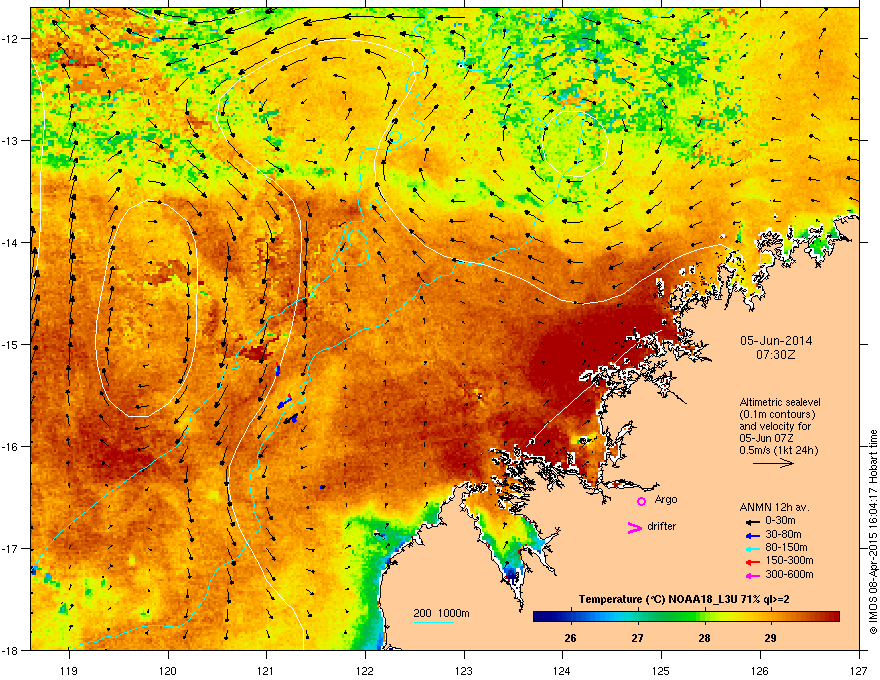Click the '0.5m/s (1kt 24h)' scale text

pyautogui.click(x=778, y=450)
